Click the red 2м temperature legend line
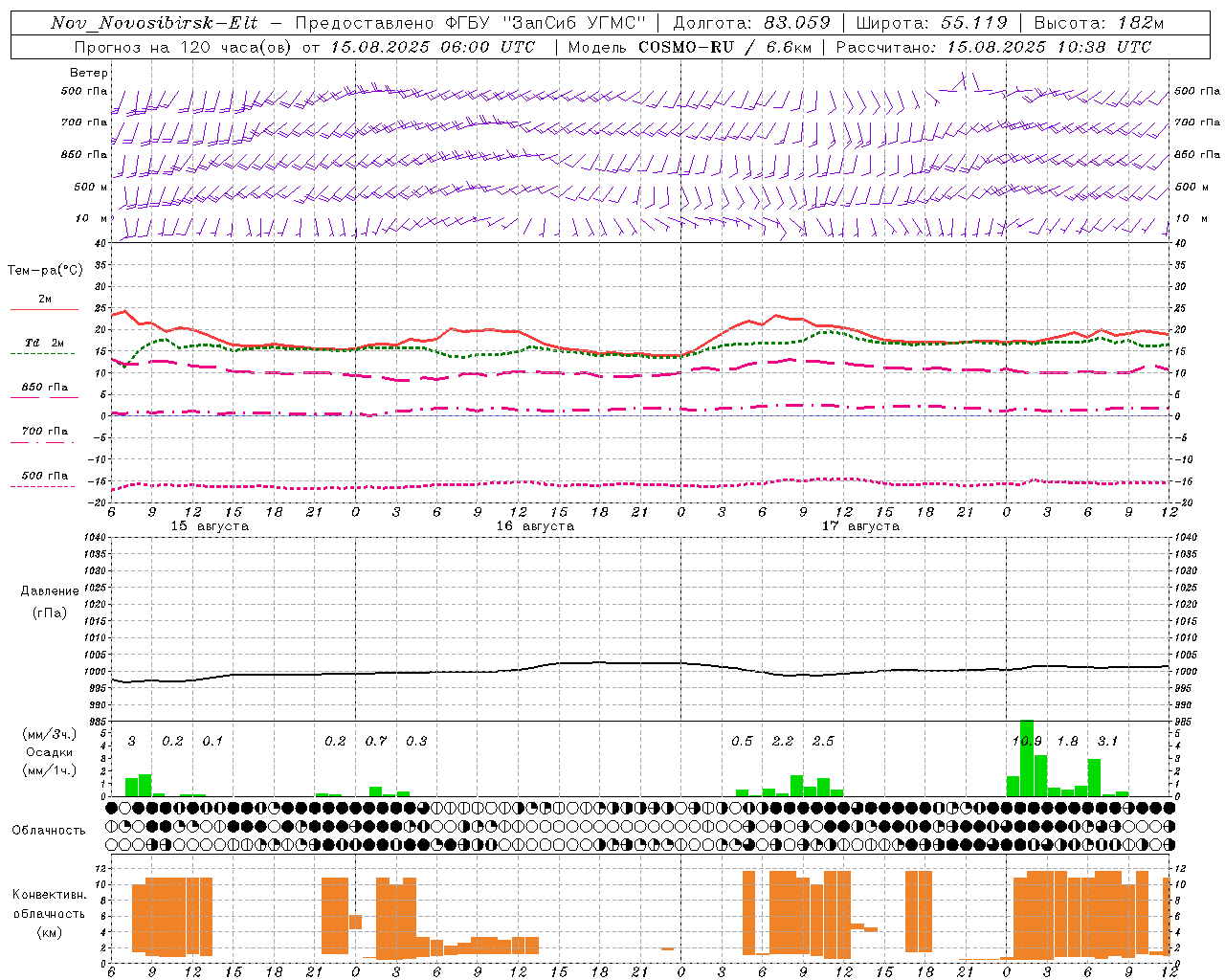This screenshot has height=980, width=1225. point(44,309)
